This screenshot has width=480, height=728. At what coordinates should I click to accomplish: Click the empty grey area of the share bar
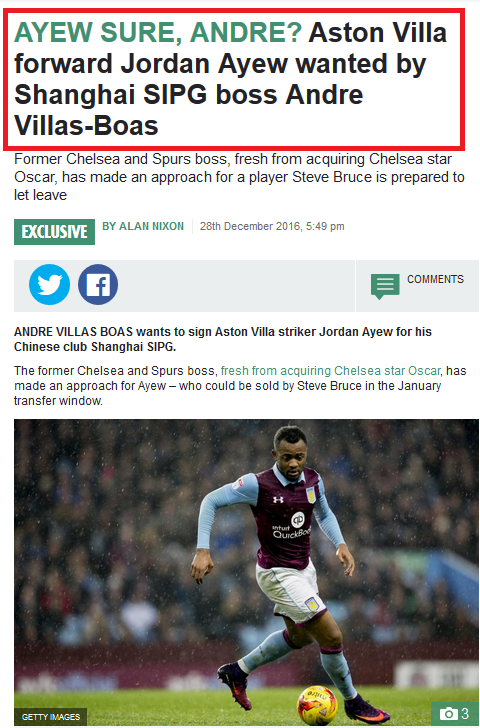(237, 286)
